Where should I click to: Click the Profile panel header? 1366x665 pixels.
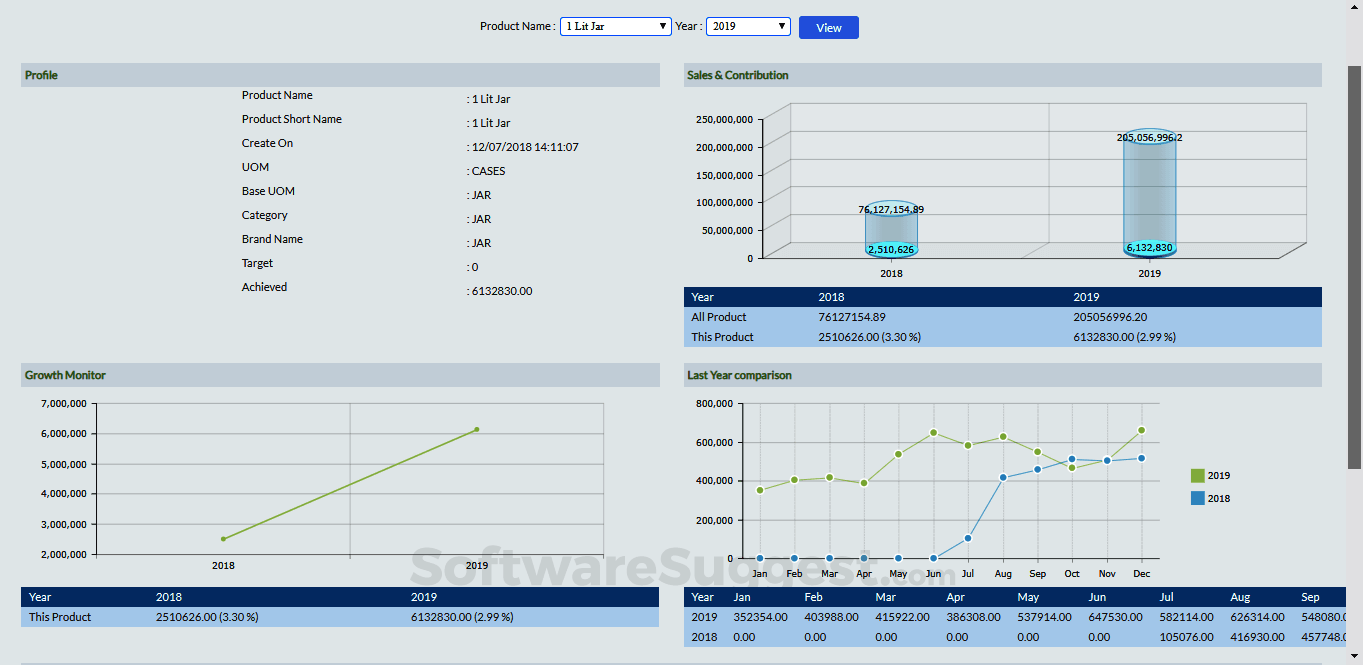tap(40, 74)
